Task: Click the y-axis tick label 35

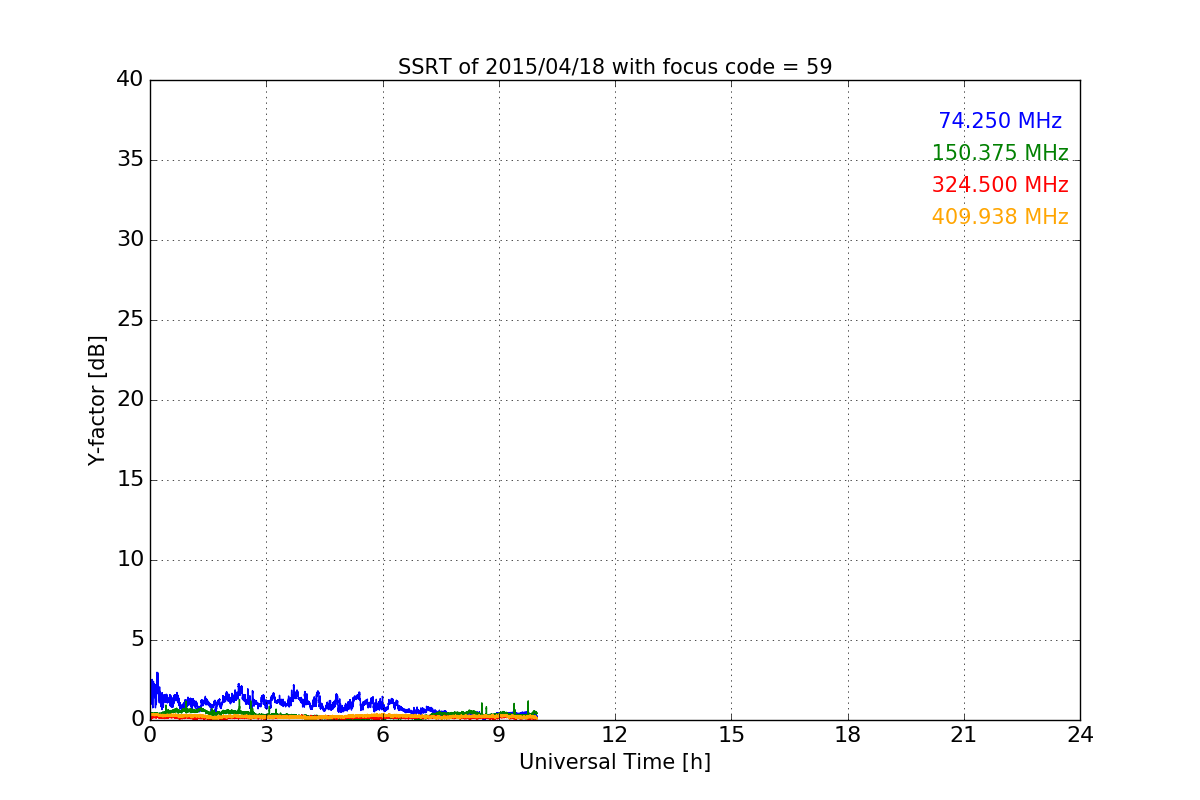Action: point(130,159)
